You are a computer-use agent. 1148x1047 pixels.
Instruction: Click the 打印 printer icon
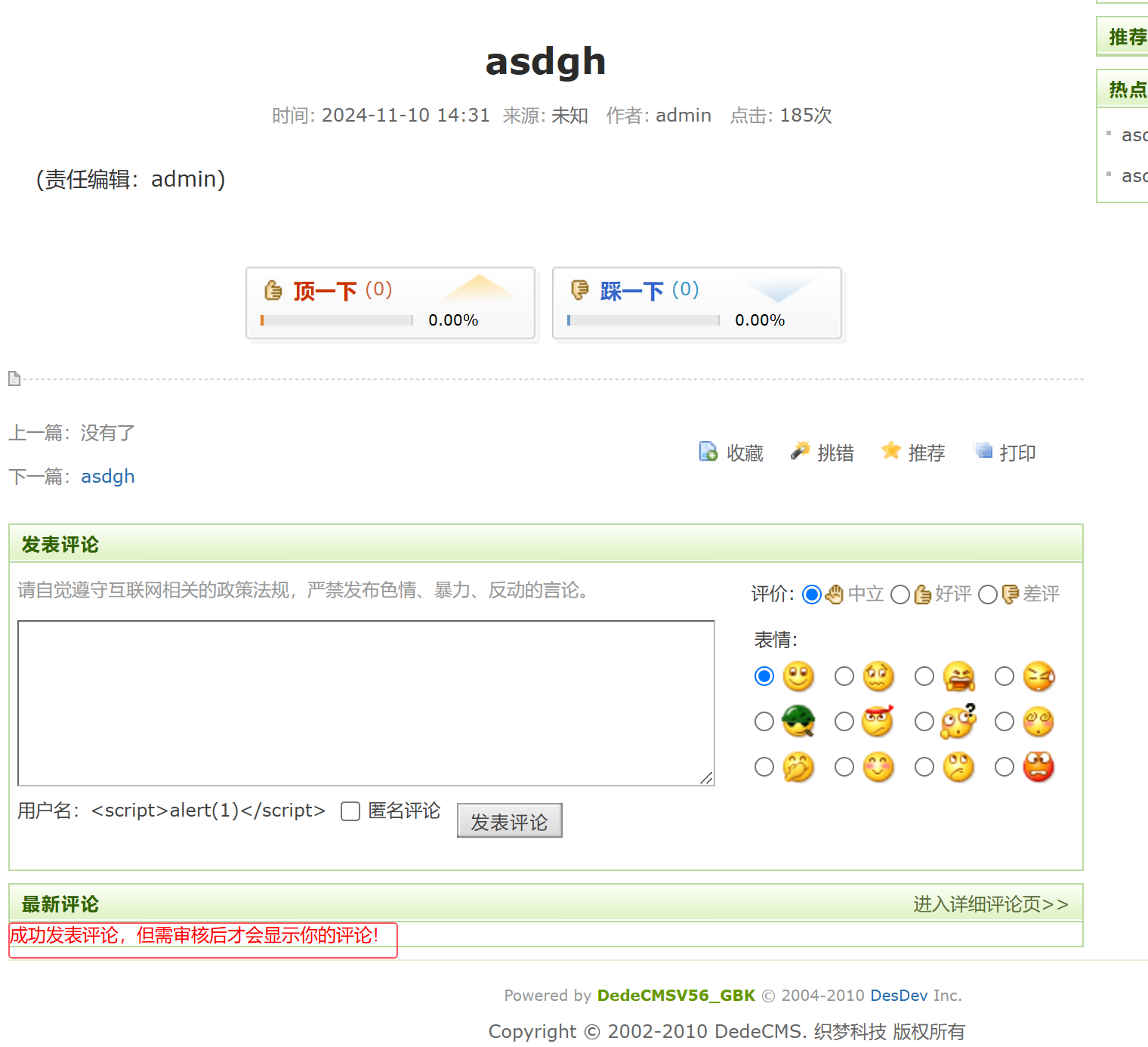(983, 451)
